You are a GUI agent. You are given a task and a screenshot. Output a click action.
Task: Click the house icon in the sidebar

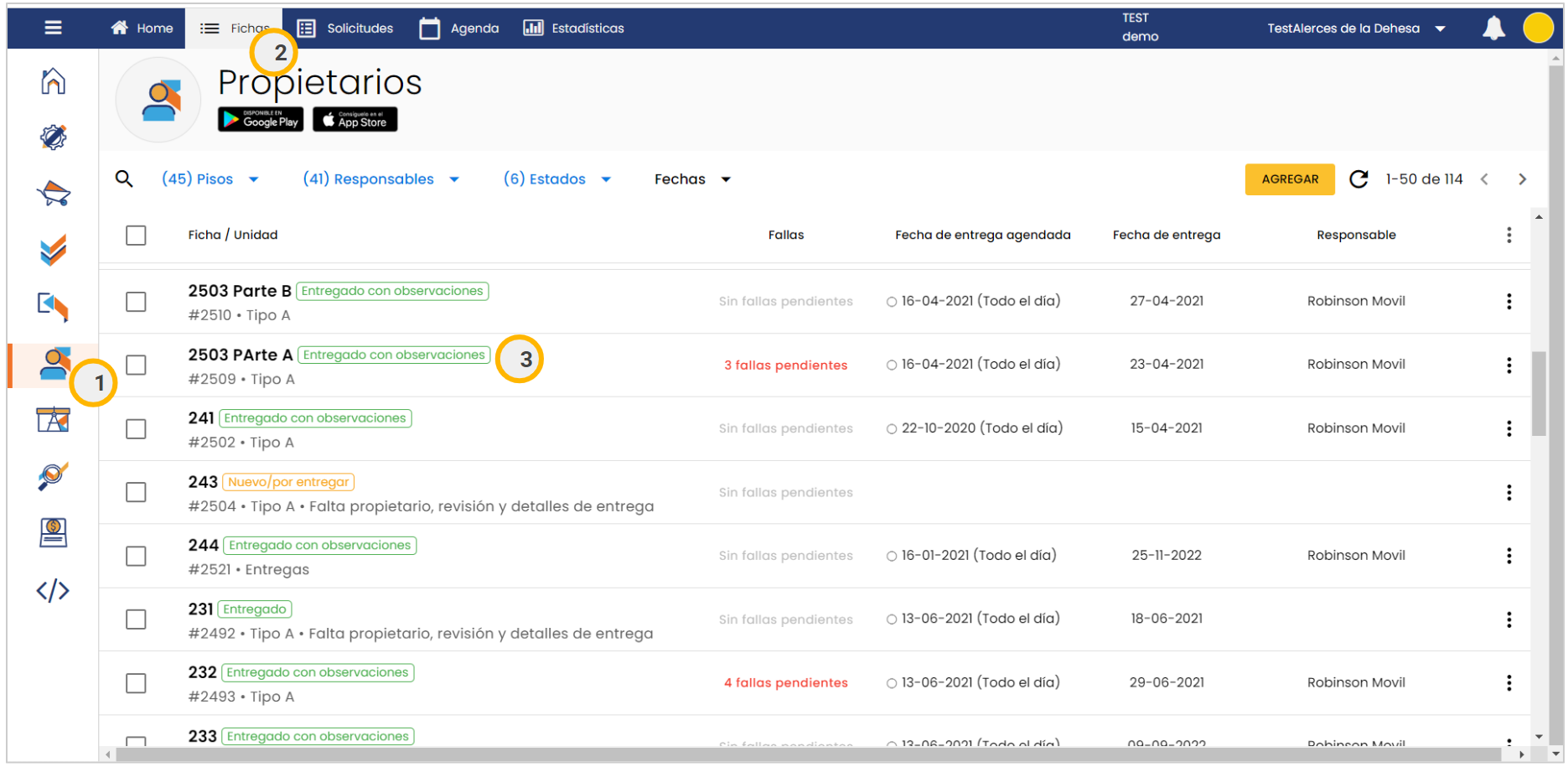click(x=53, y=81)
